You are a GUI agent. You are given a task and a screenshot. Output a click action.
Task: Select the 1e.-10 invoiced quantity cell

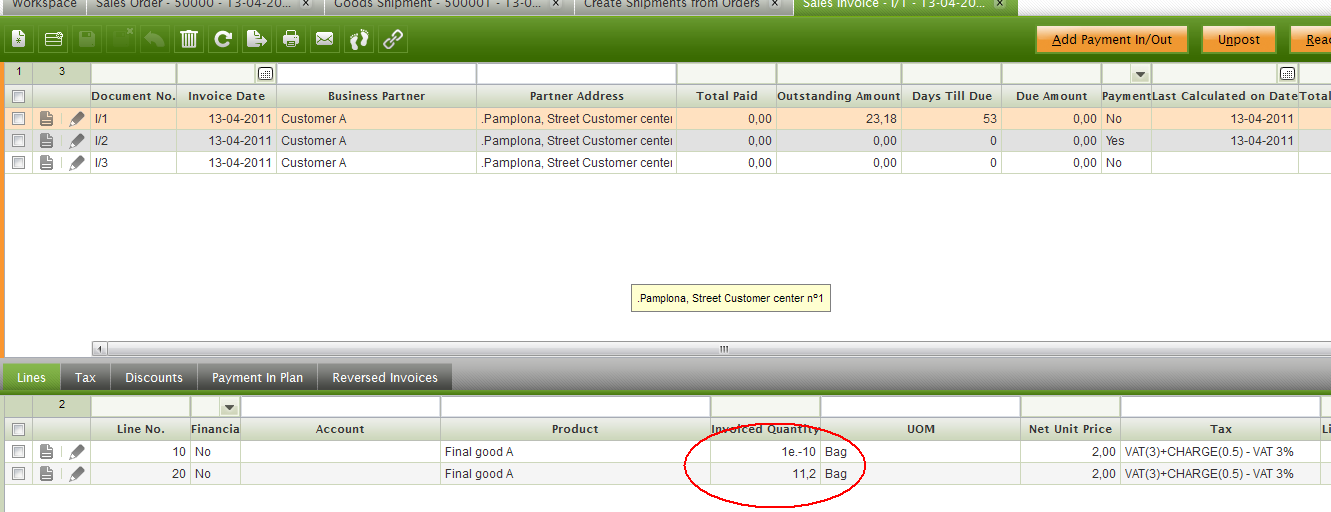[x=765, y=452]
